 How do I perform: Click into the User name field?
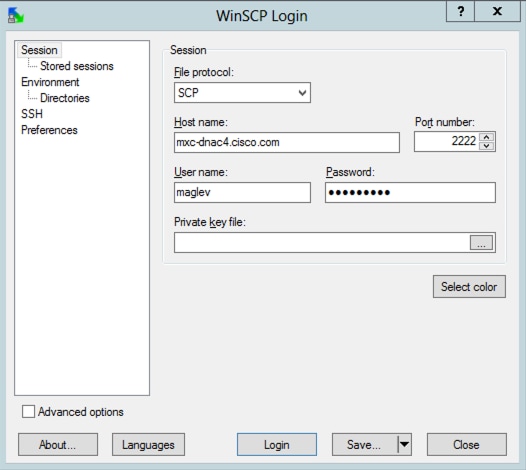click(242, 192)
